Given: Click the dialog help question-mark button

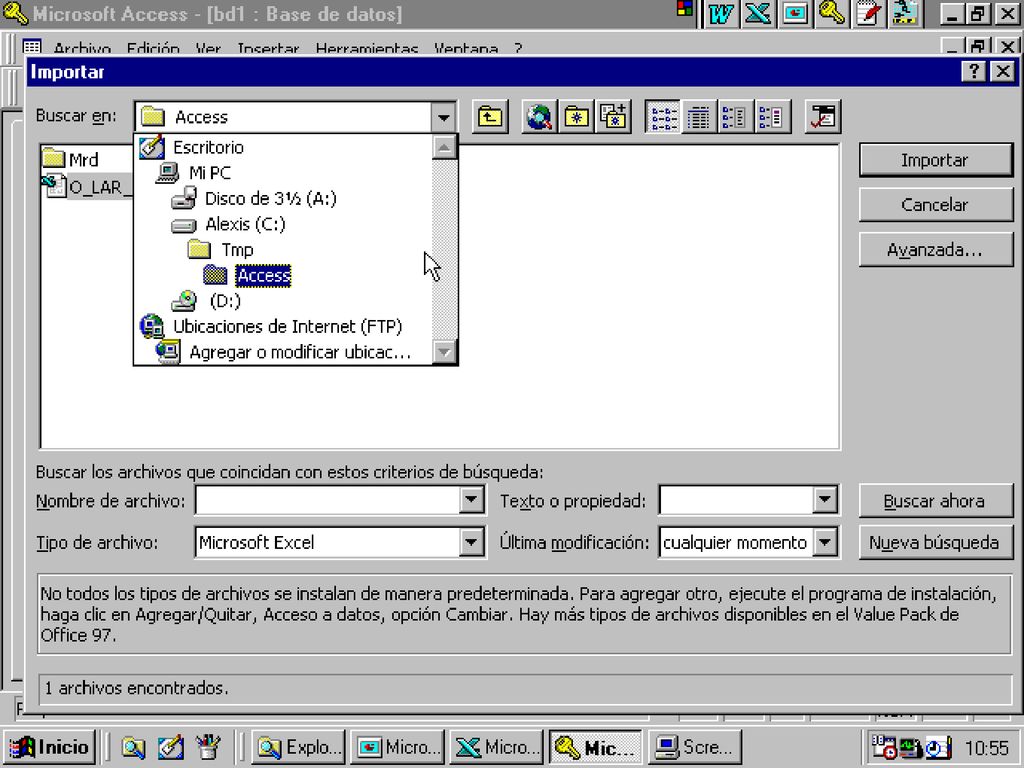Looking at the screenshot, I should coord(974,71).
